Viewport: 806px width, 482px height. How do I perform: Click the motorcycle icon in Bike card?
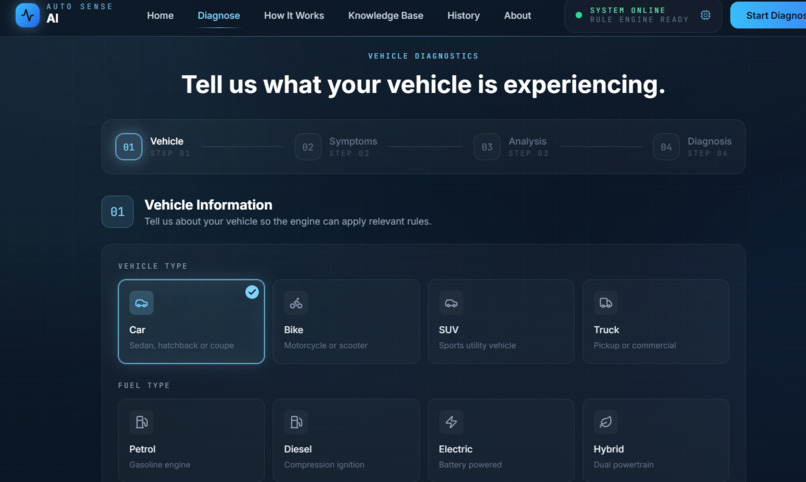click(x=296, y=303)
